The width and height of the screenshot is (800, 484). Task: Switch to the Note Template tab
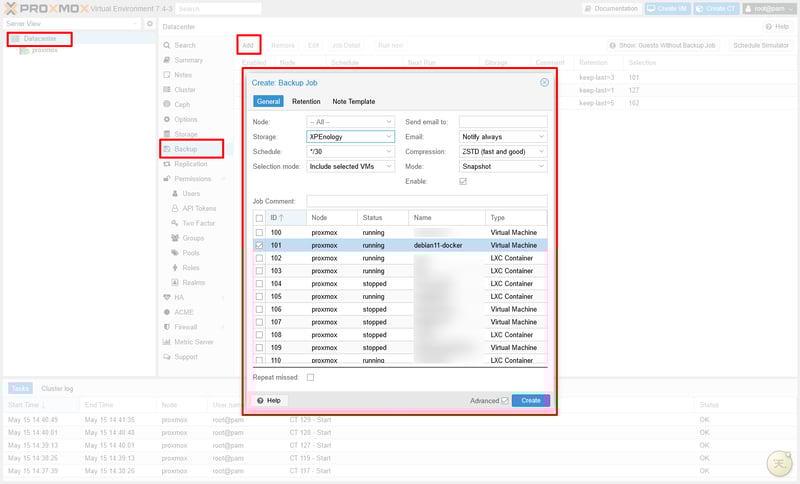(354, 101)
